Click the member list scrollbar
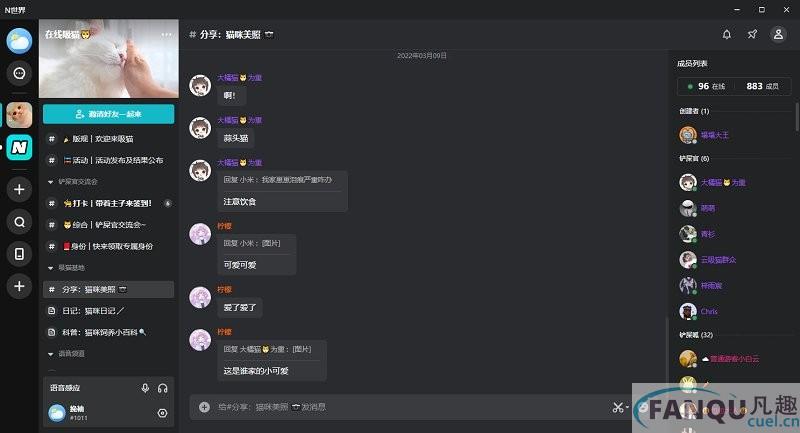This screenshot has height=433, width=800. pos(797,117)
